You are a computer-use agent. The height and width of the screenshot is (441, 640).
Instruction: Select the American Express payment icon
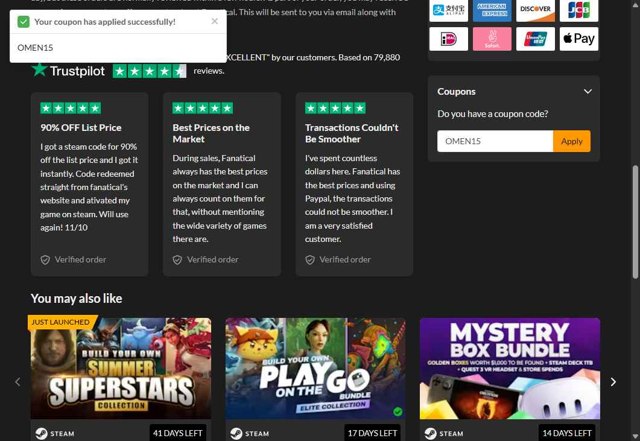click(x=492, y=9)
